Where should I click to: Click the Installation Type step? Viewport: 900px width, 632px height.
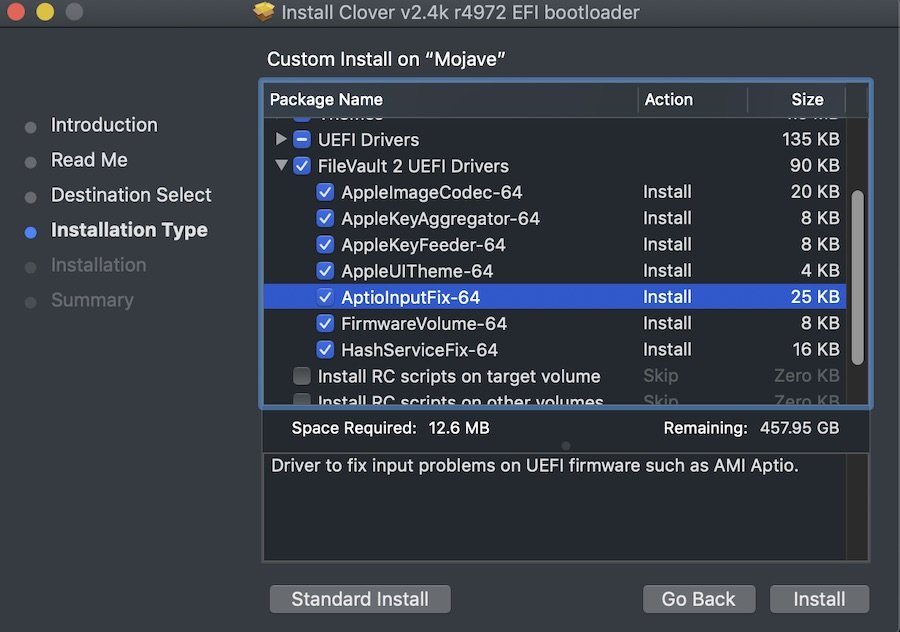coord(129,230)
